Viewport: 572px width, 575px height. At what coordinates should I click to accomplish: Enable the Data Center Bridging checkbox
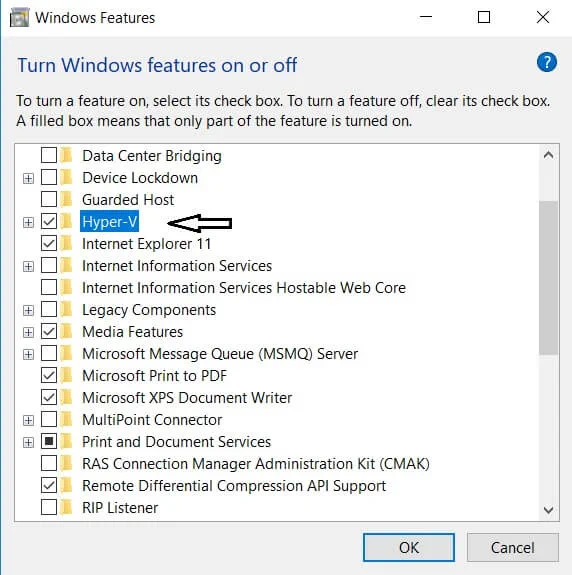[x=49, y=155]
